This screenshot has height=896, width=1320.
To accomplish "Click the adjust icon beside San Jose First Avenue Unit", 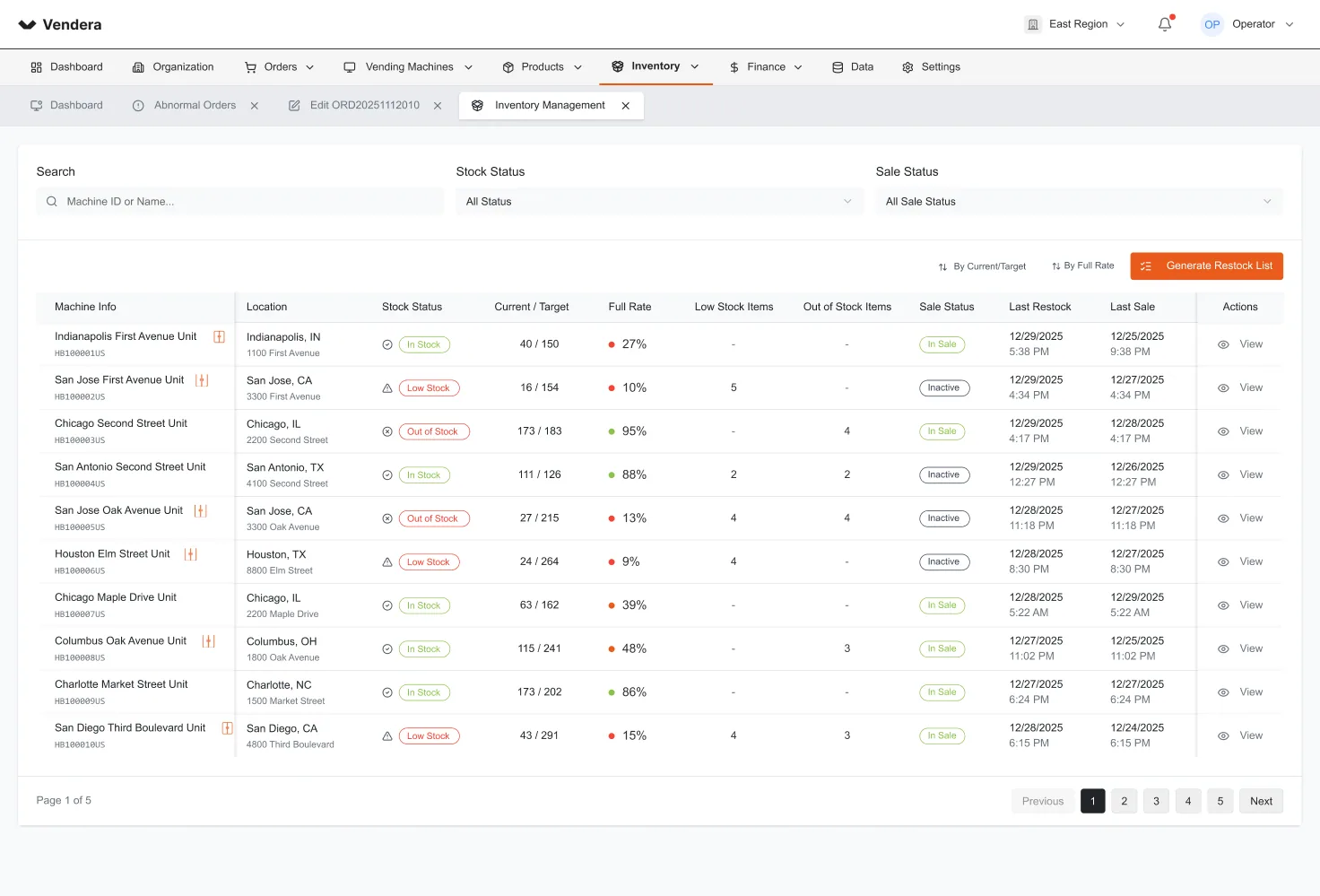I will click(x=202, y=380).
